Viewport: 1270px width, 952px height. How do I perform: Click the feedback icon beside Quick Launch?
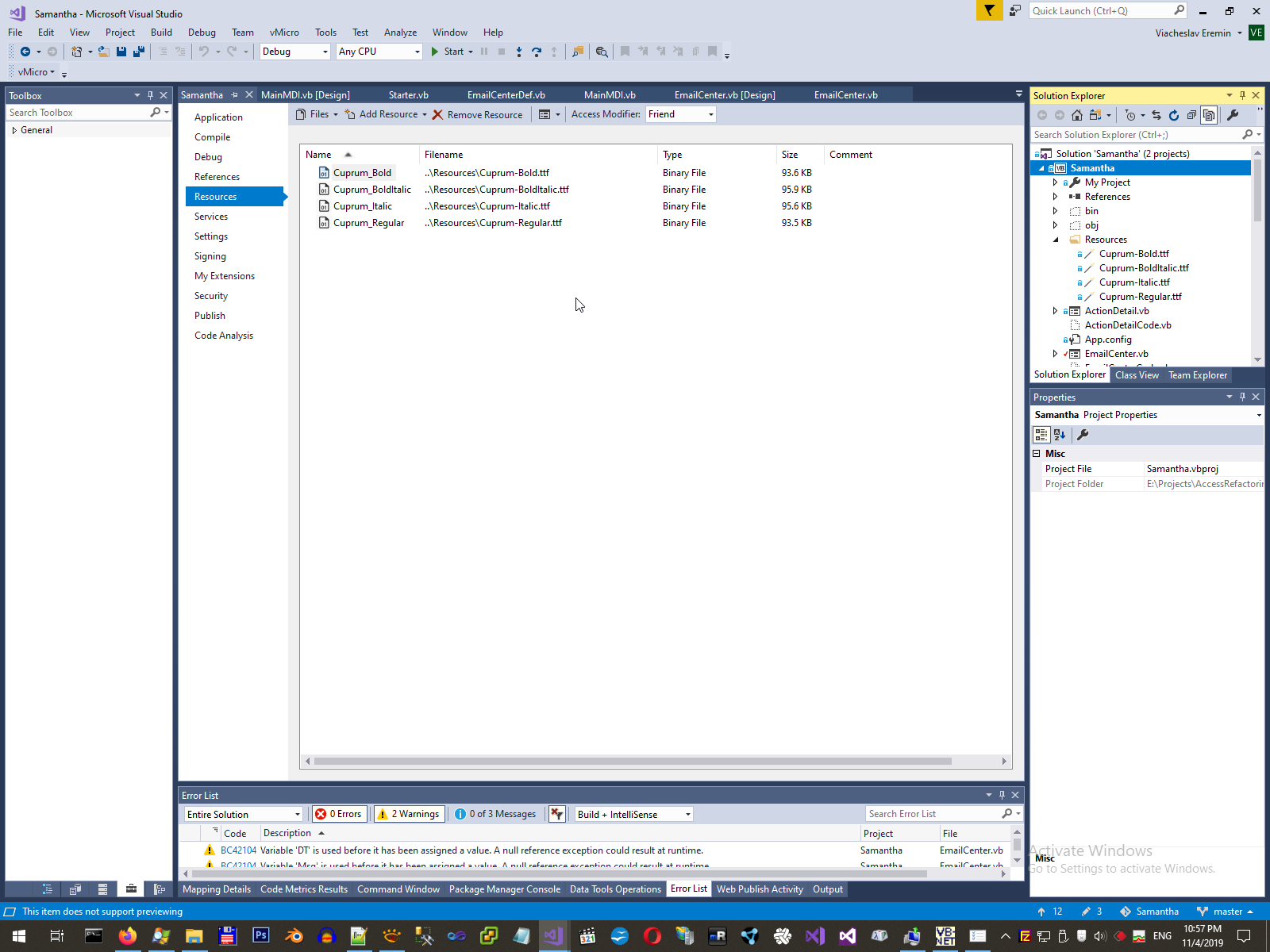coord(1015,10)
